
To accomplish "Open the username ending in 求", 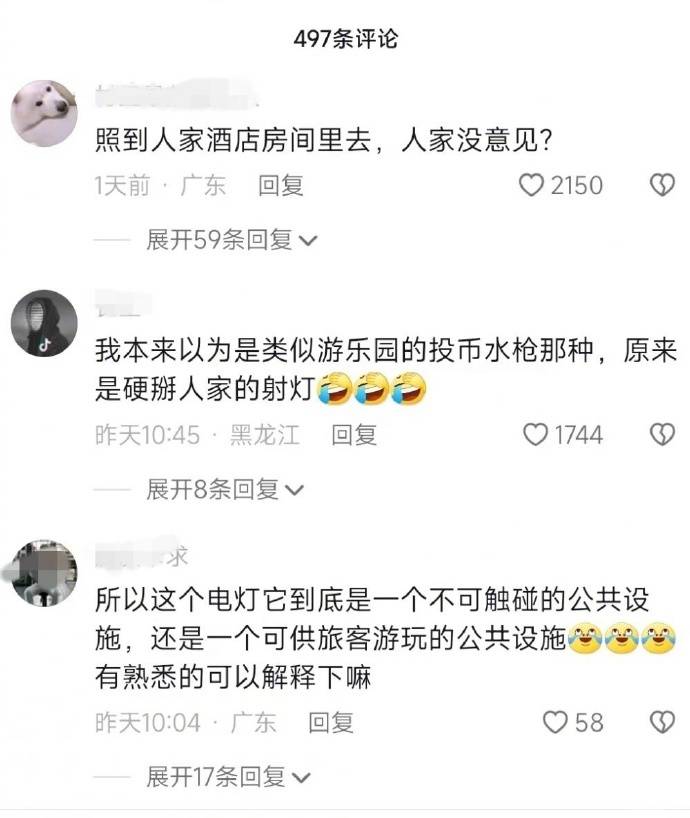I will (x=142, y=555).
